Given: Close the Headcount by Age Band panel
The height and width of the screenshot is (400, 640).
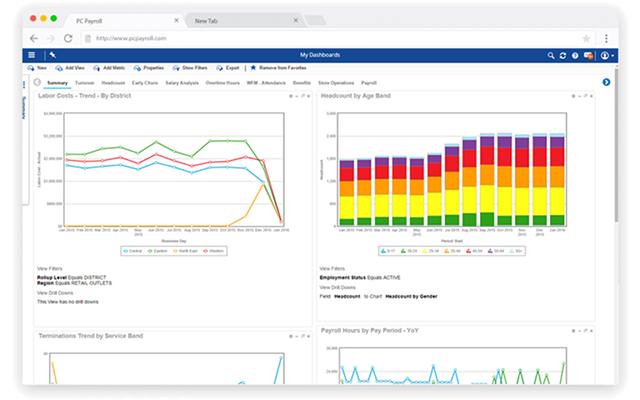Looking at the screenshot, I should click(591, 96).
